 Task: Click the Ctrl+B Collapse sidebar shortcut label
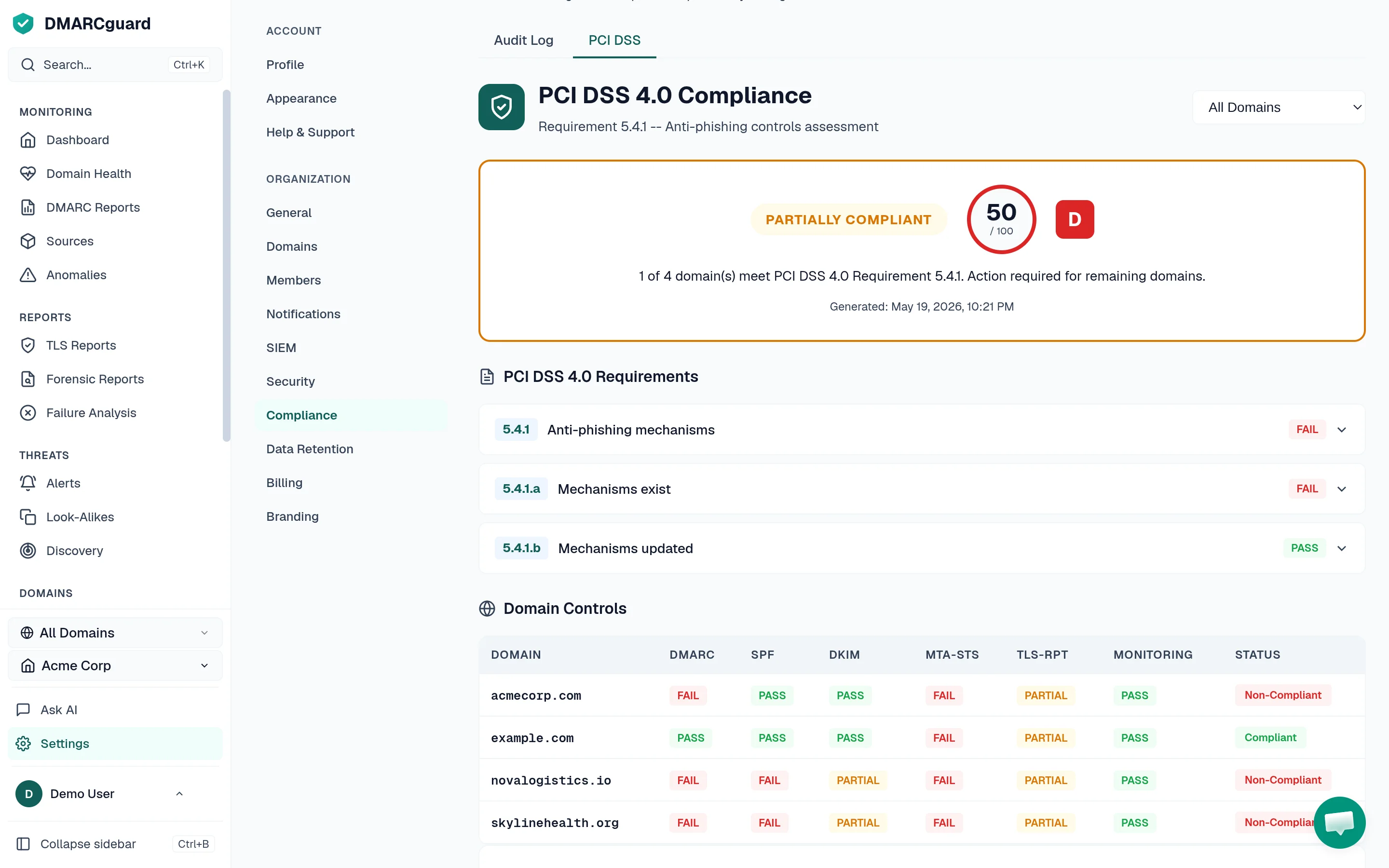click(193, 844)
